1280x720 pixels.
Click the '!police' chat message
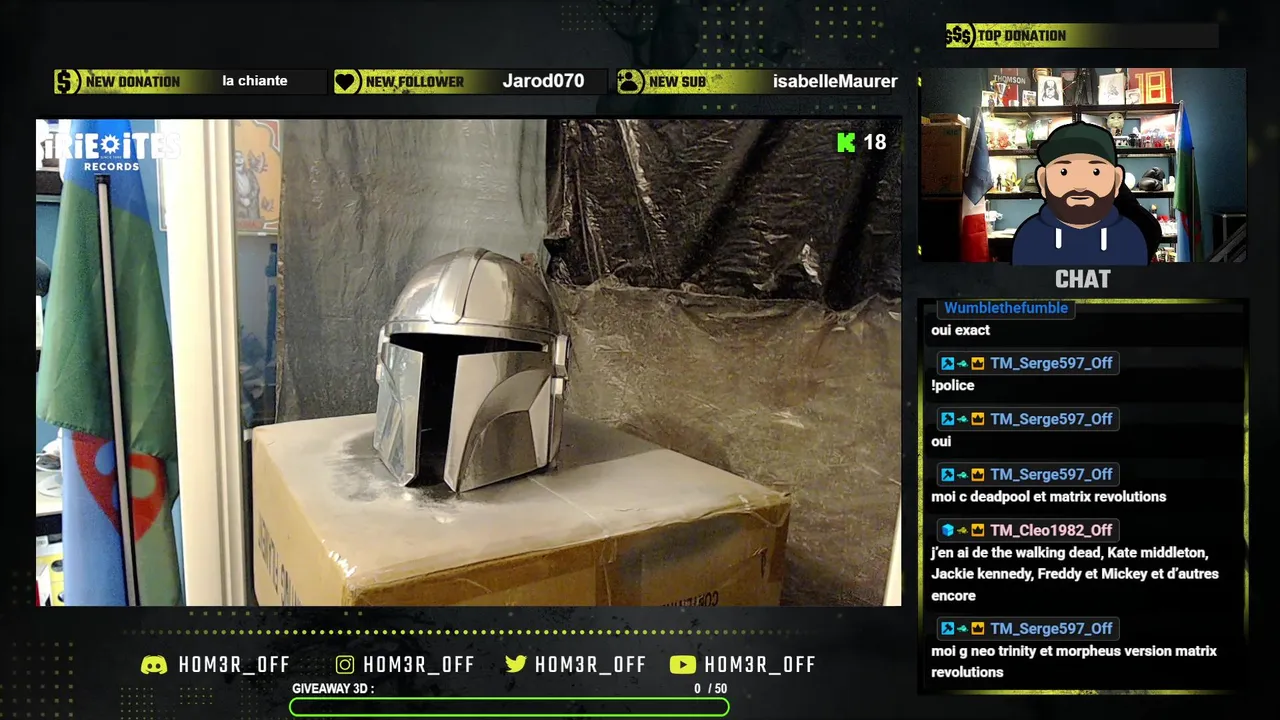[952, 386]
